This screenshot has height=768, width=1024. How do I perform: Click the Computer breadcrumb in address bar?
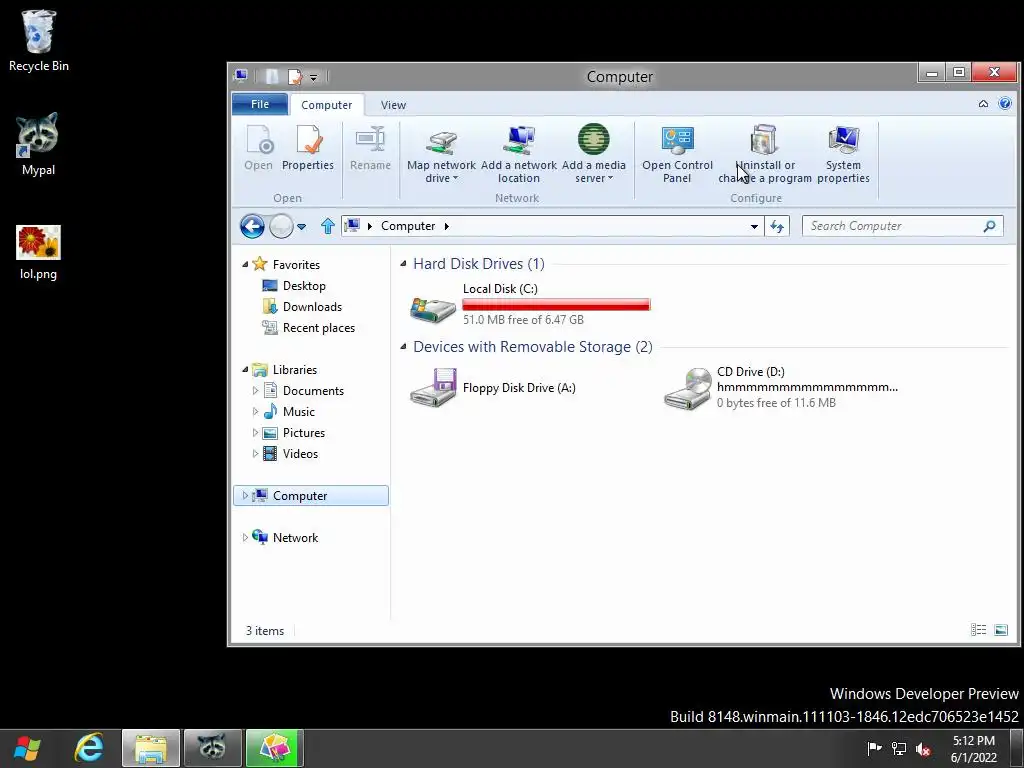(x=408, y=226)
